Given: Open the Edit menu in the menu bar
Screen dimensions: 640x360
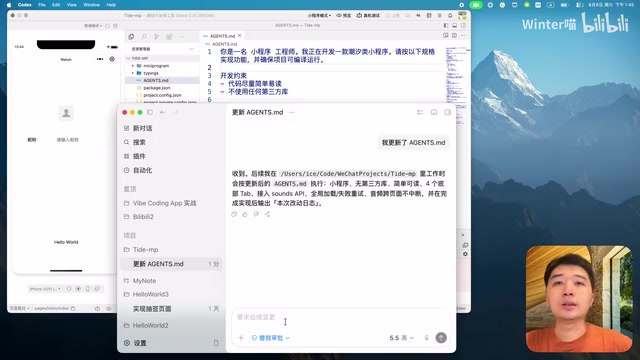Looking at the screenshot, I should pyautogui.click(x=56, y=5).
